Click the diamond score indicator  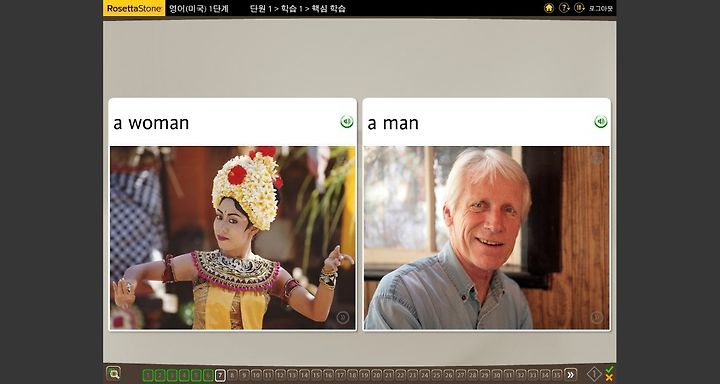click(594, 374)
